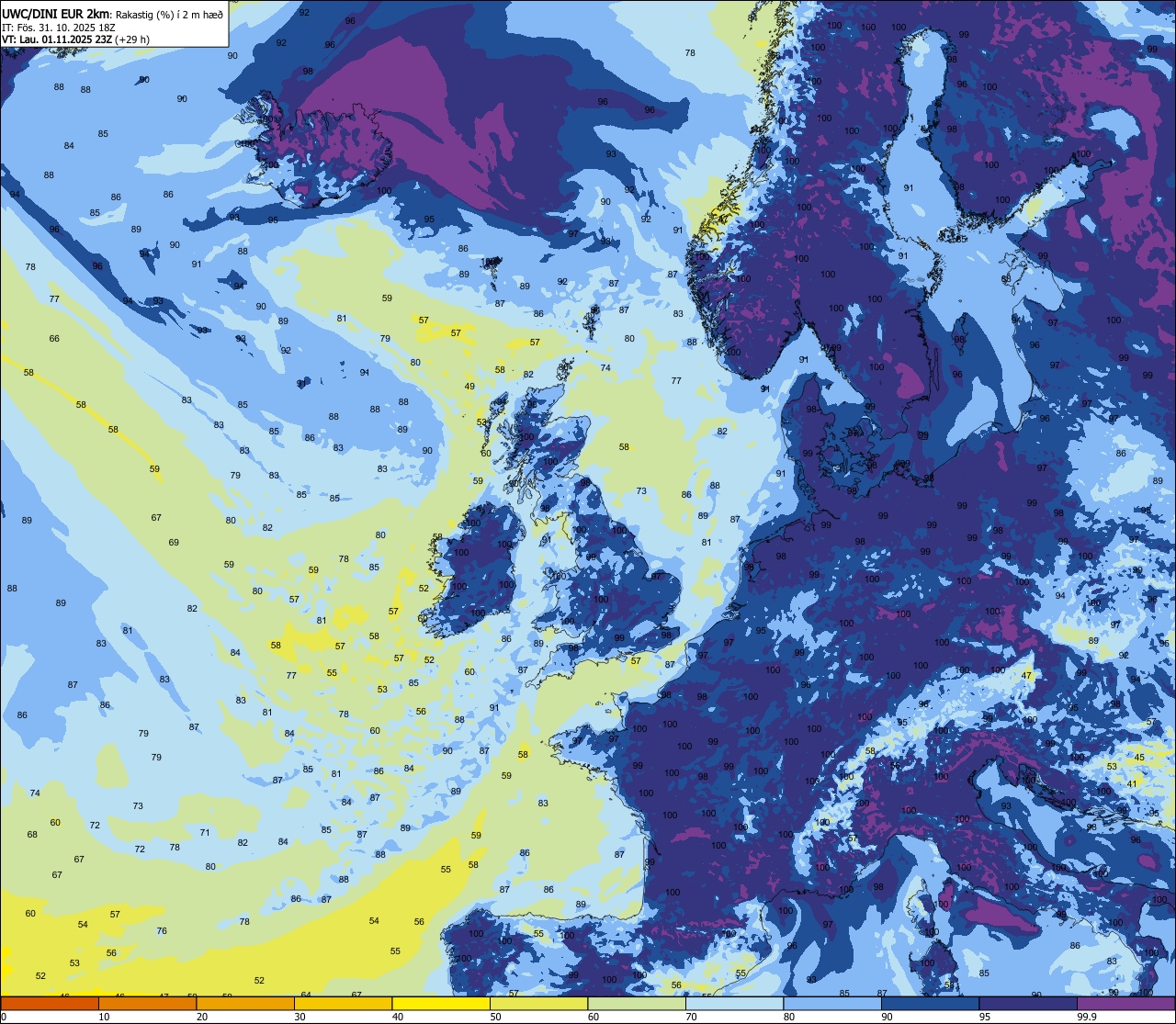Click the legend scale label 95

tap(985, 1017)
